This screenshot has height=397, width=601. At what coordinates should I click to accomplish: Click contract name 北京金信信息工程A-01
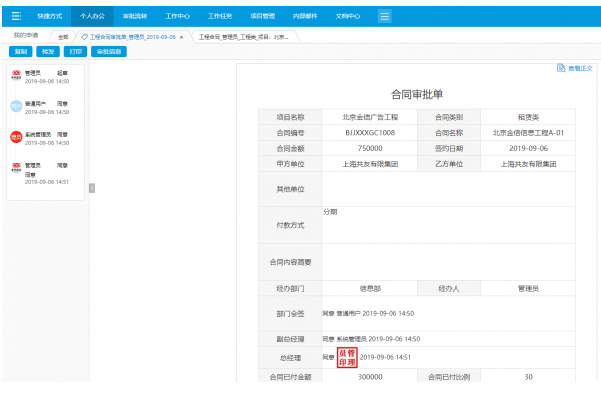528,133
